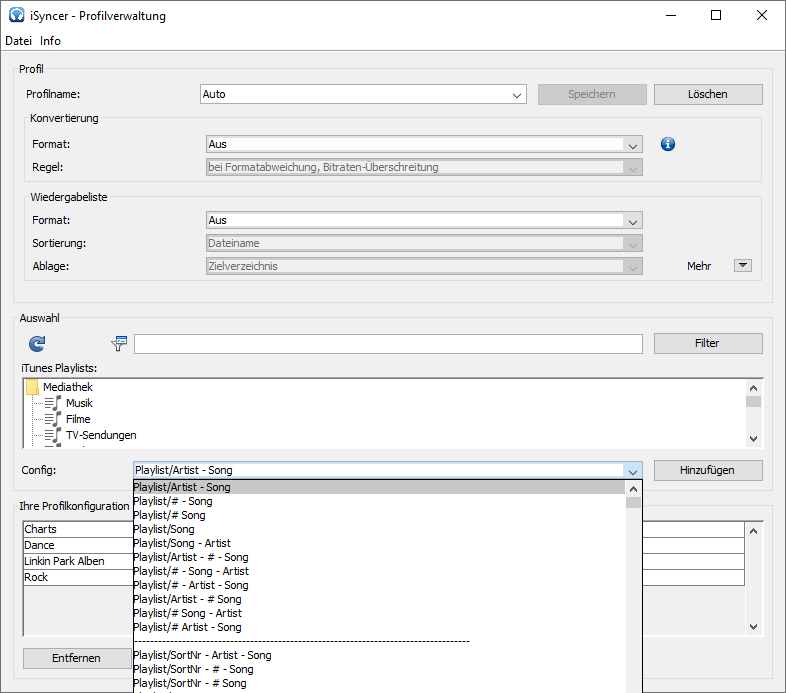Click the playlist icon next to Filme
The image size is (786, 693).
53,419
